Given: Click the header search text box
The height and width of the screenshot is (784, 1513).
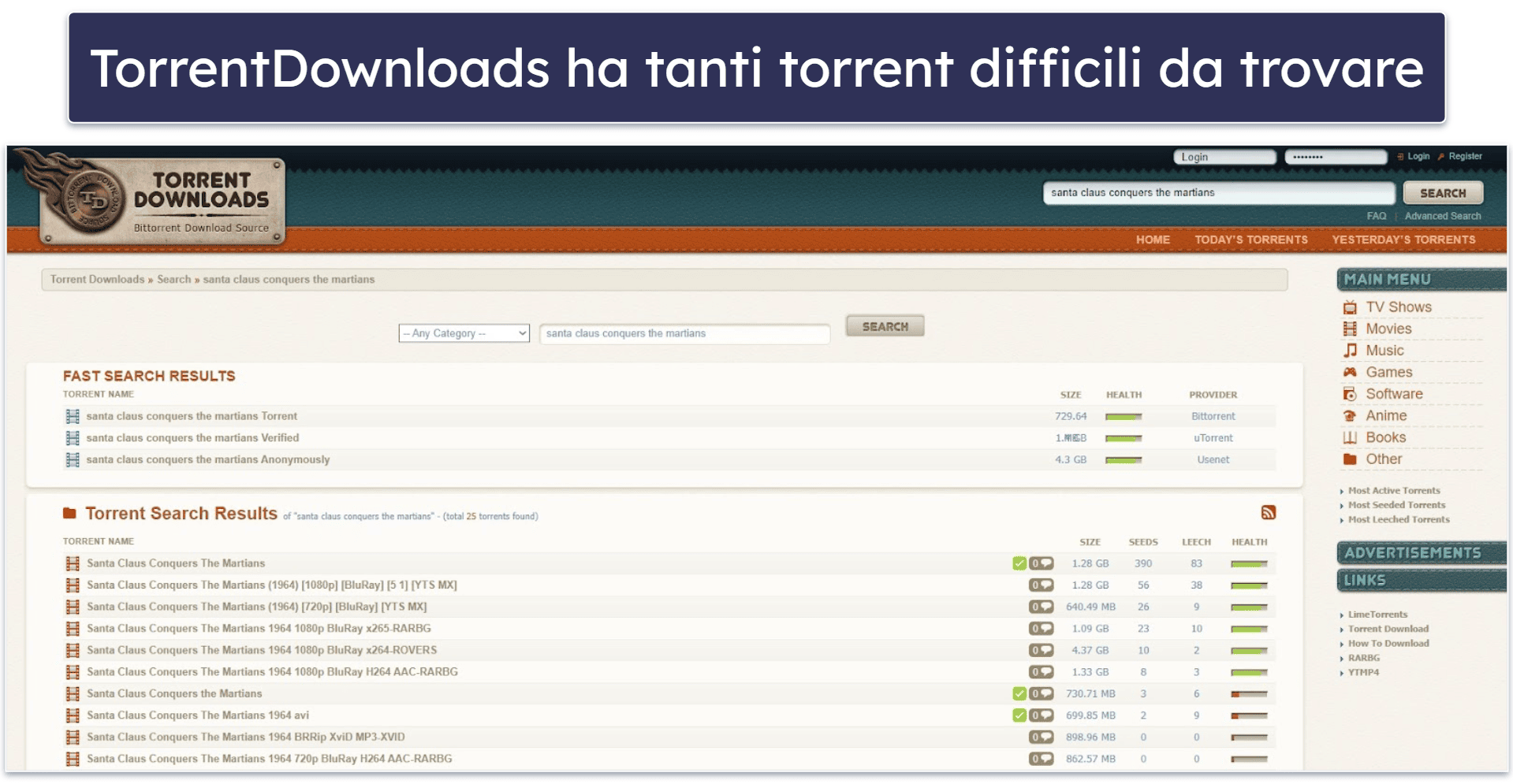Looking at the screenshot, I should [1219, 193].
